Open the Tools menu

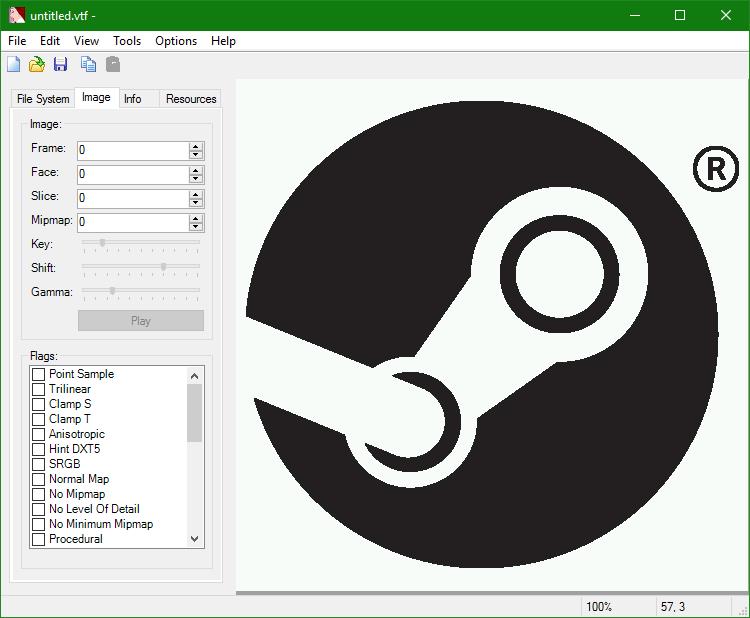click(x=127, y=41)
